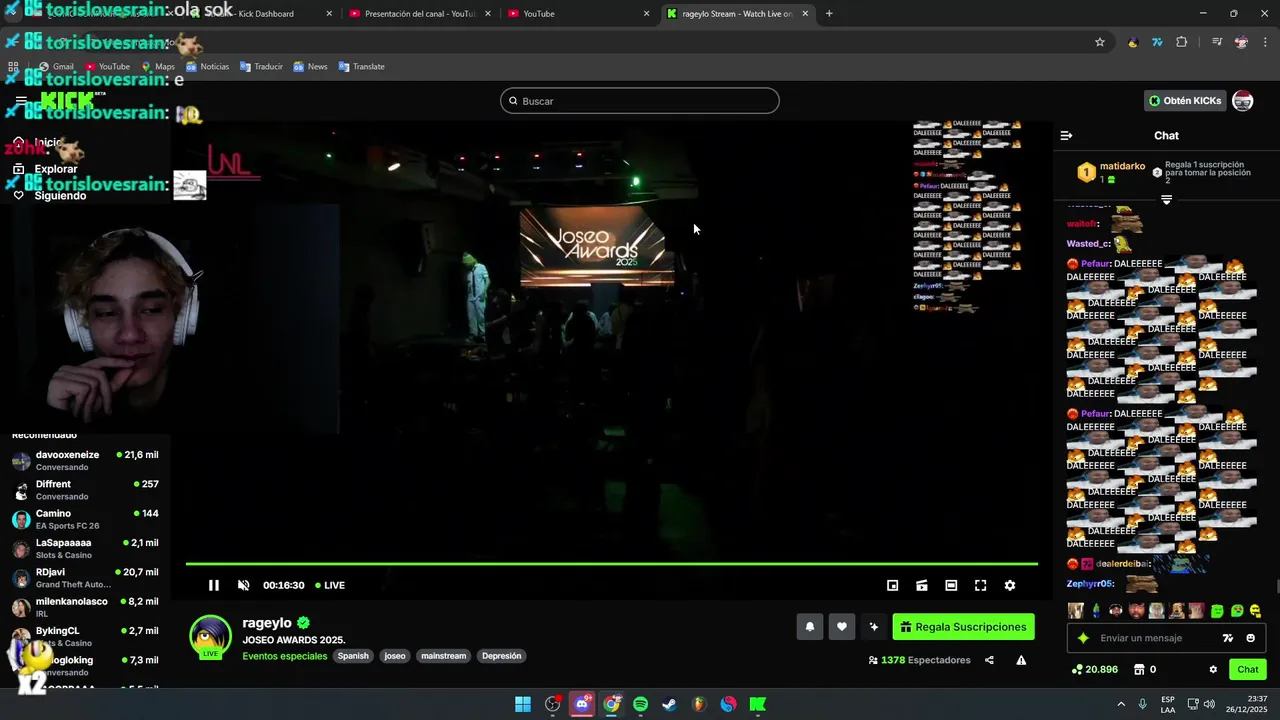Open Windows Start menu
This screenshot has height=720, width=1280.
pyautogui.click(x=523, y=704)
